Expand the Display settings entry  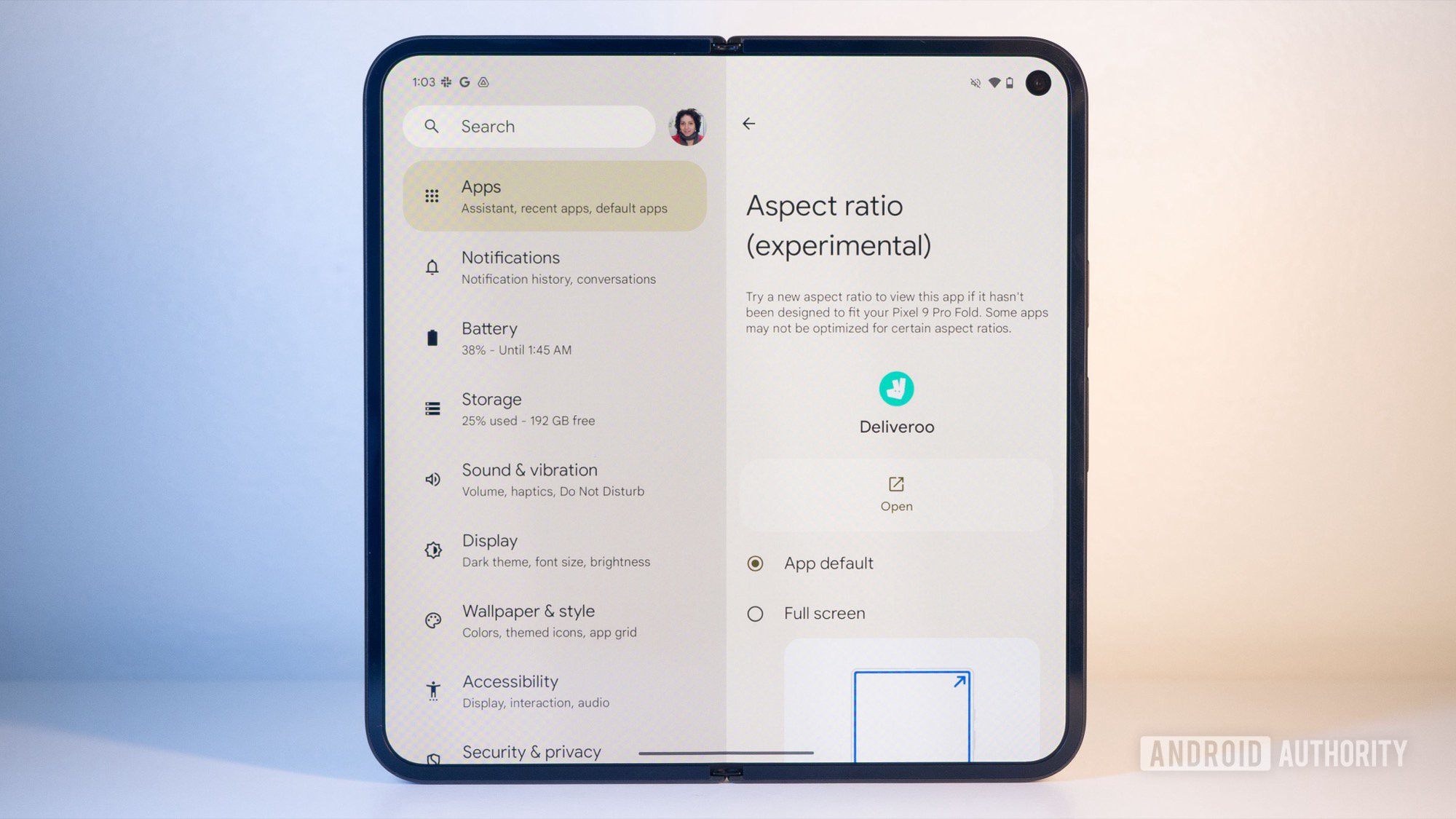[x=554, y=548]
